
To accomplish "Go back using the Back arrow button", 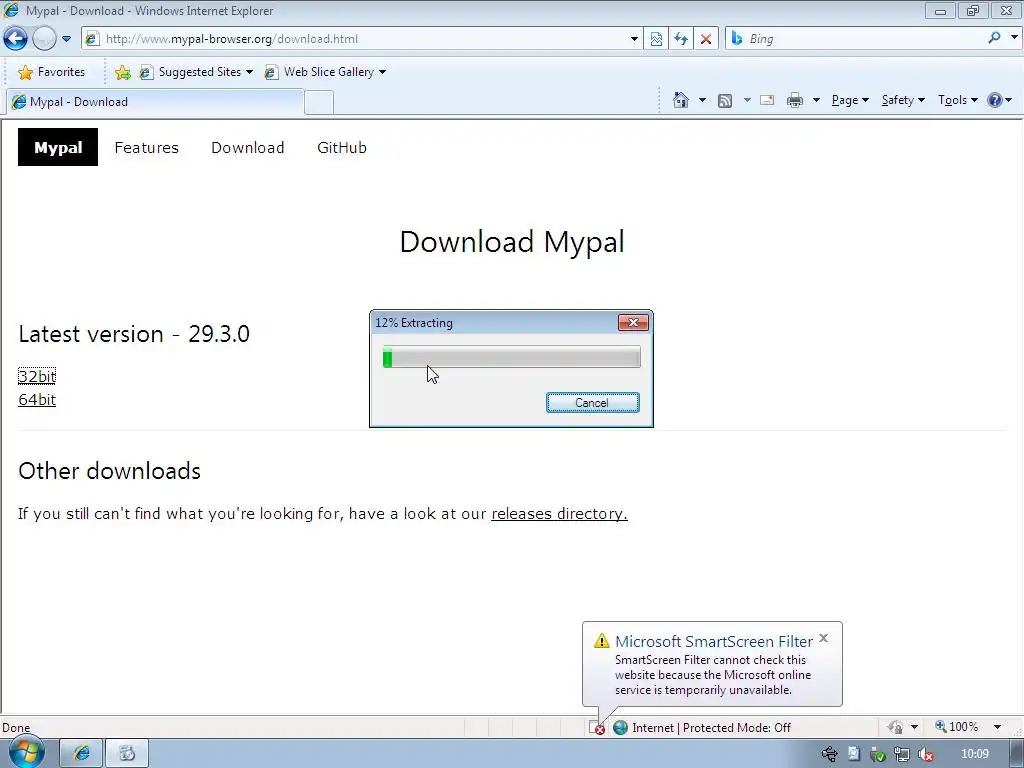I will point(16,39).
